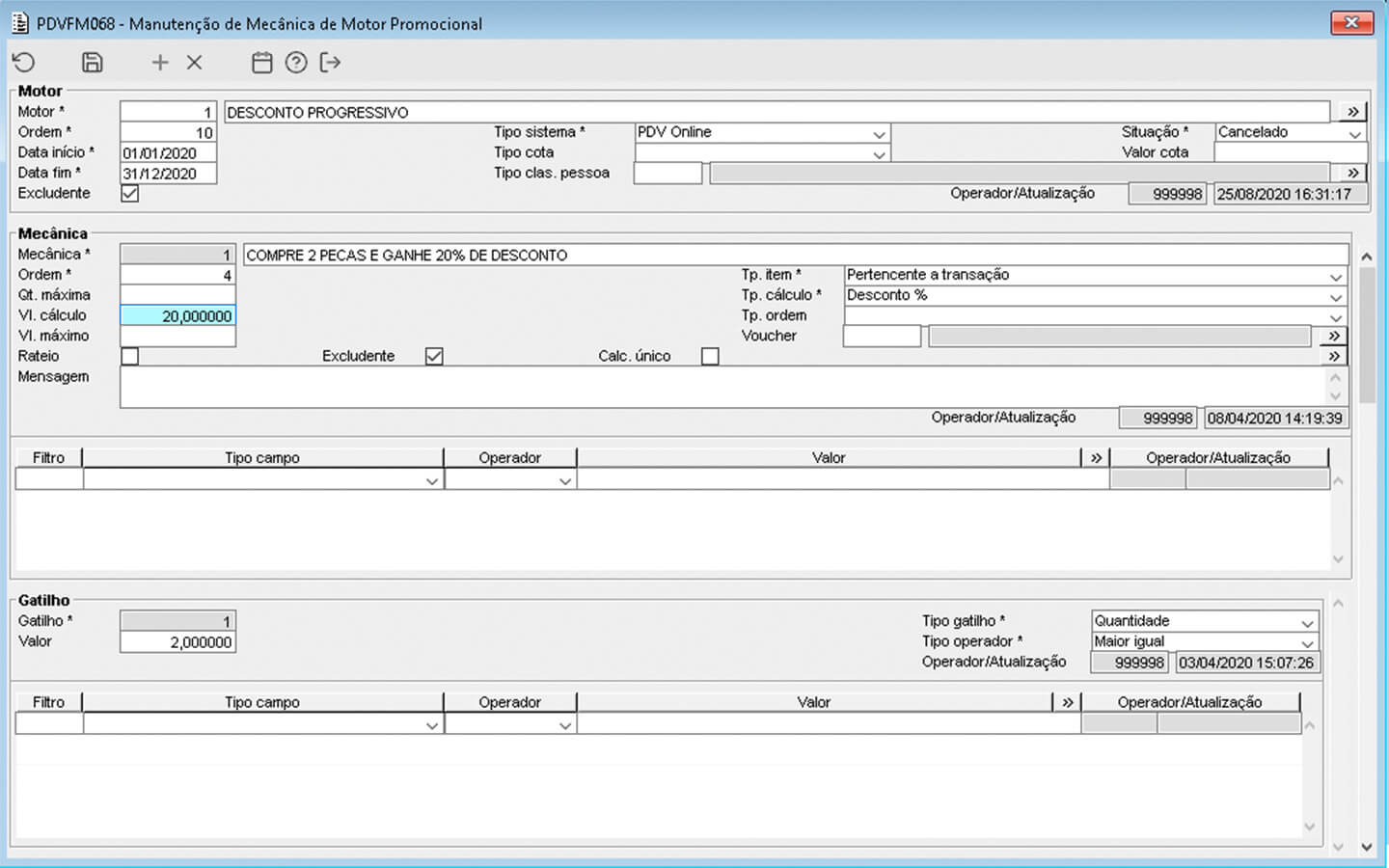Viewport: 1389px width, 868px height.
Task: Open the Situação dropdown showing Cancelado
Action: (x=1354, y=133)
